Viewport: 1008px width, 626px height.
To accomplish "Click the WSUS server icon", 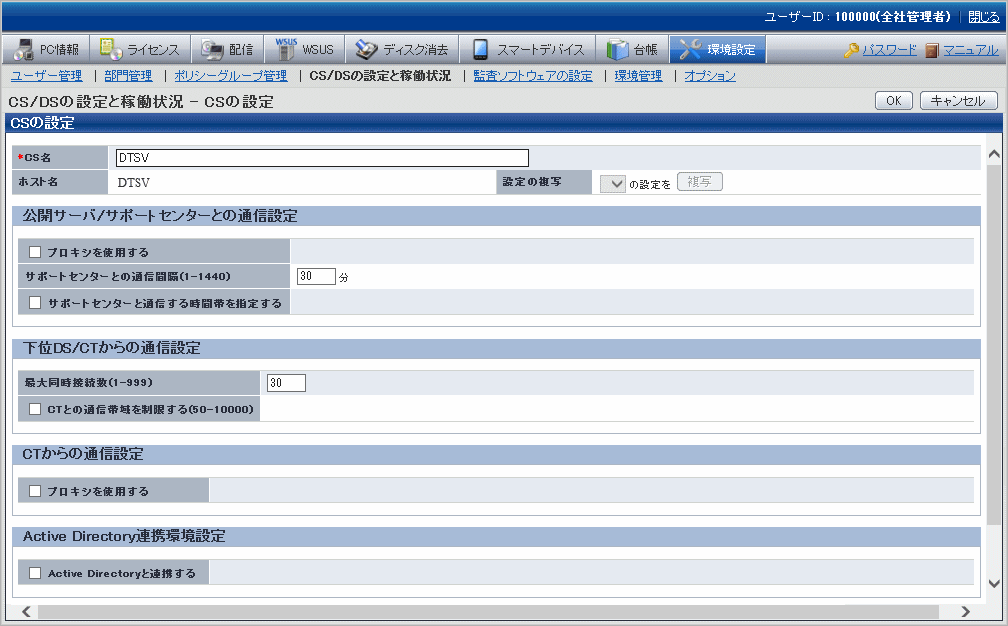I will pyautogui.click(x=285, y=49).
